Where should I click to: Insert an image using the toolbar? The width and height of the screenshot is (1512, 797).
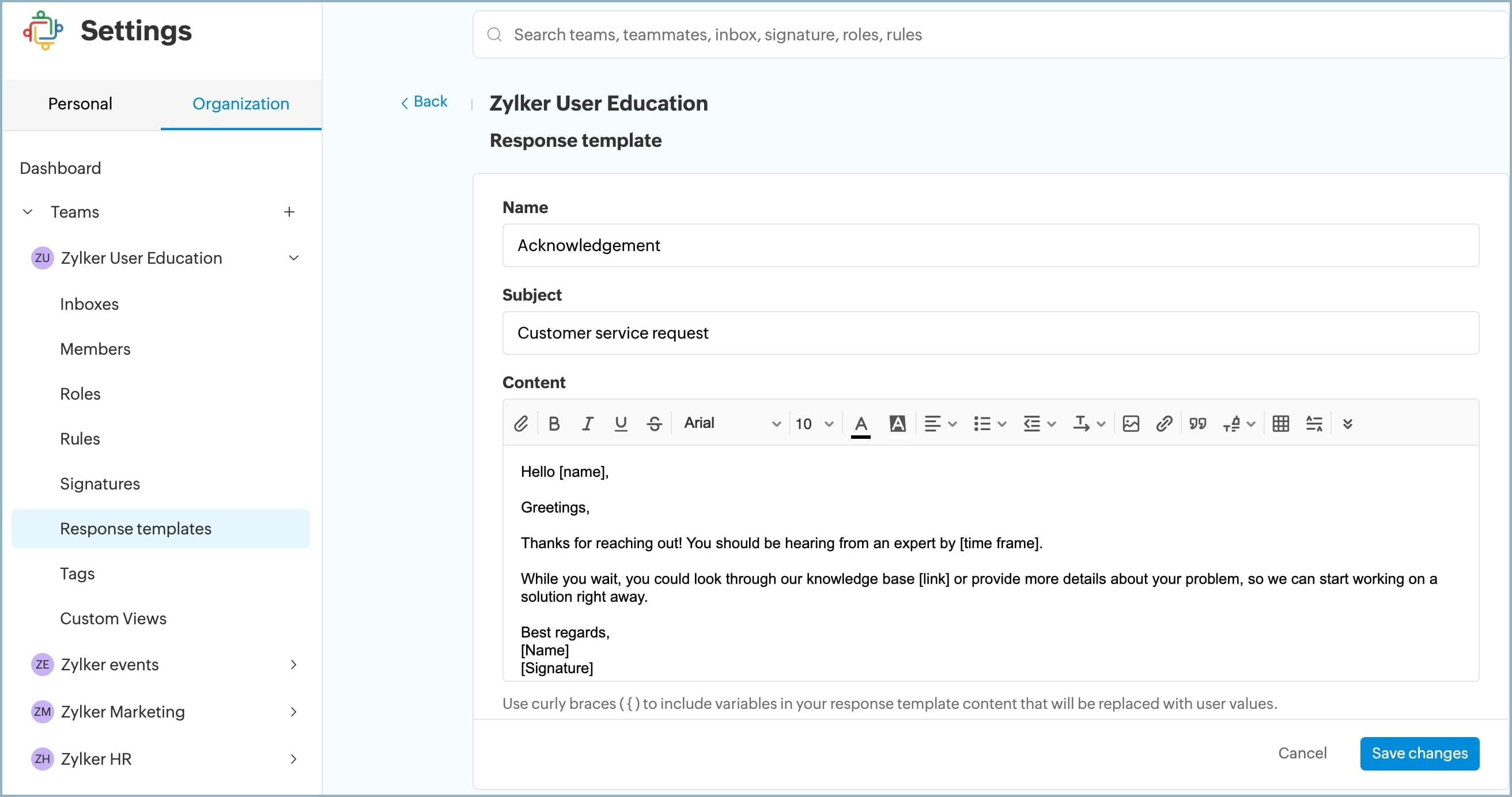(1131, 423)
